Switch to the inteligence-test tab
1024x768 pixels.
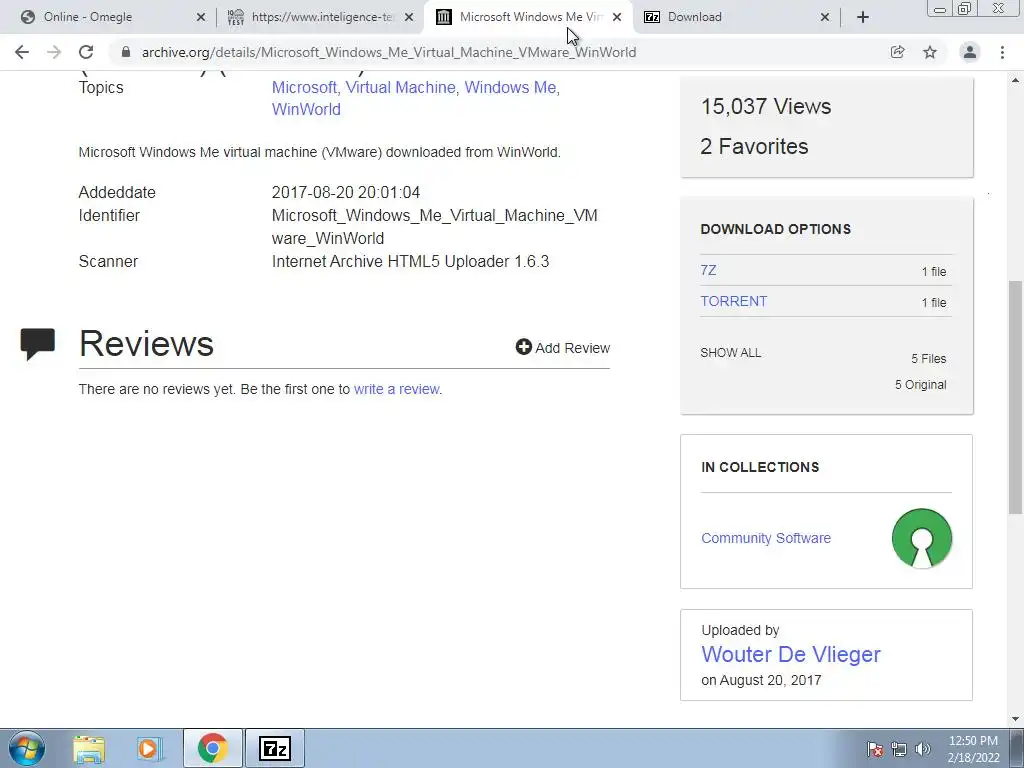[320, 18]
